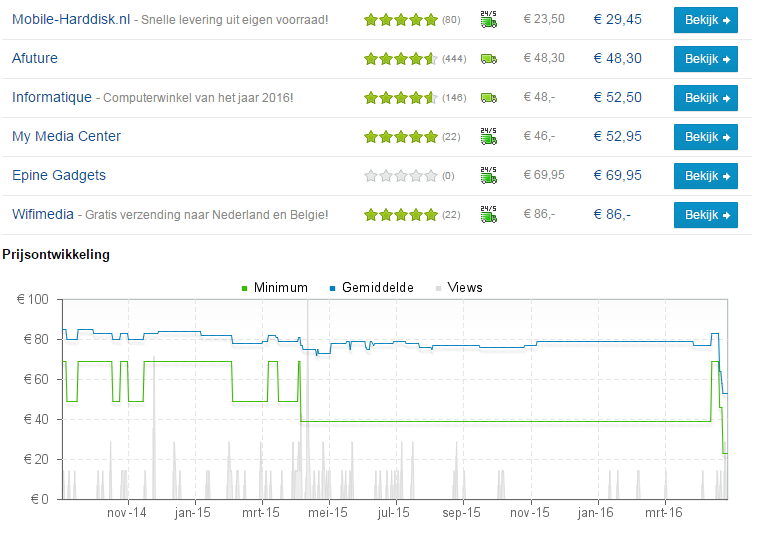Screen dimensions: 763x538
Task: Click the nov-14 label on chart axis
Action: click(x=127, y=513)
